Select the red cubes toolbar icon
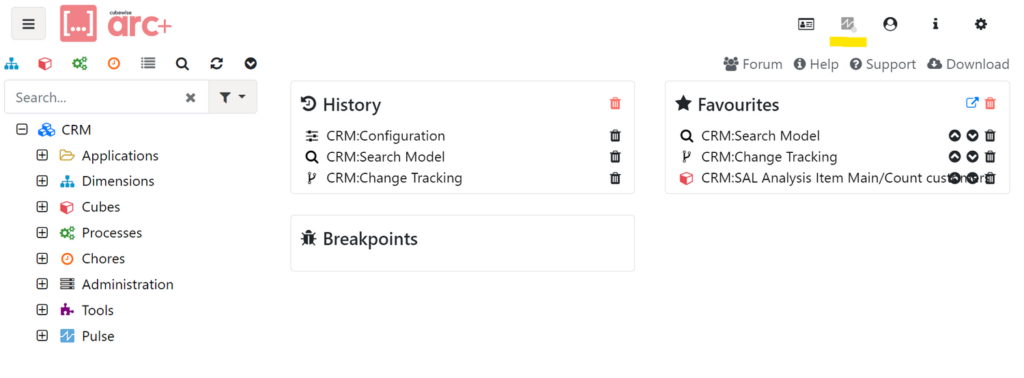This screenshot has height=378, width=1024. 45,63
